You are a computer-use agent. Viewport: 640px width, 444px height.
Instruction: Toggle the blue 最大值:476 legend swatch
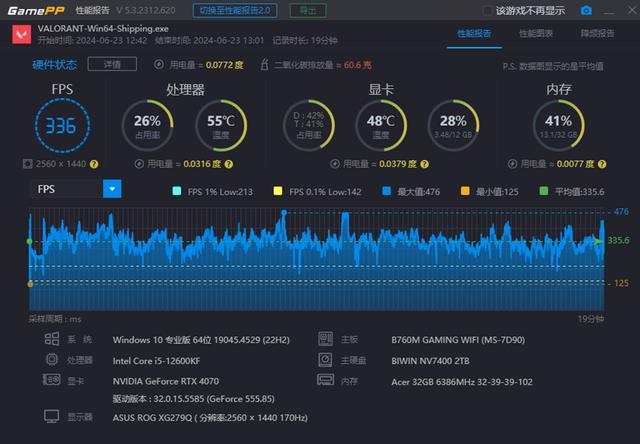tap(387, 191)
